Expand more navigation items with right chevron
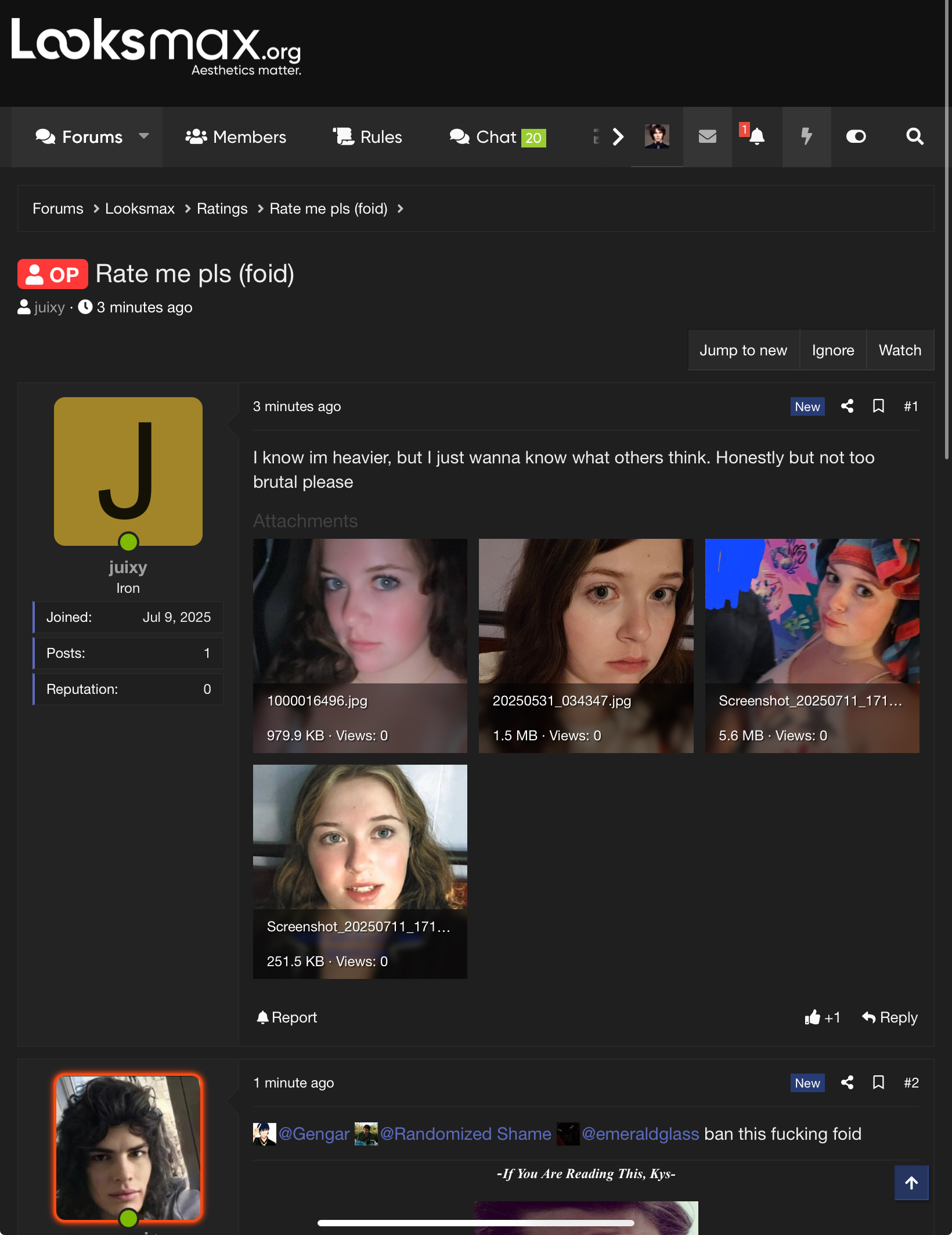The image size is (952, 1235). click(x=618, y=137)
